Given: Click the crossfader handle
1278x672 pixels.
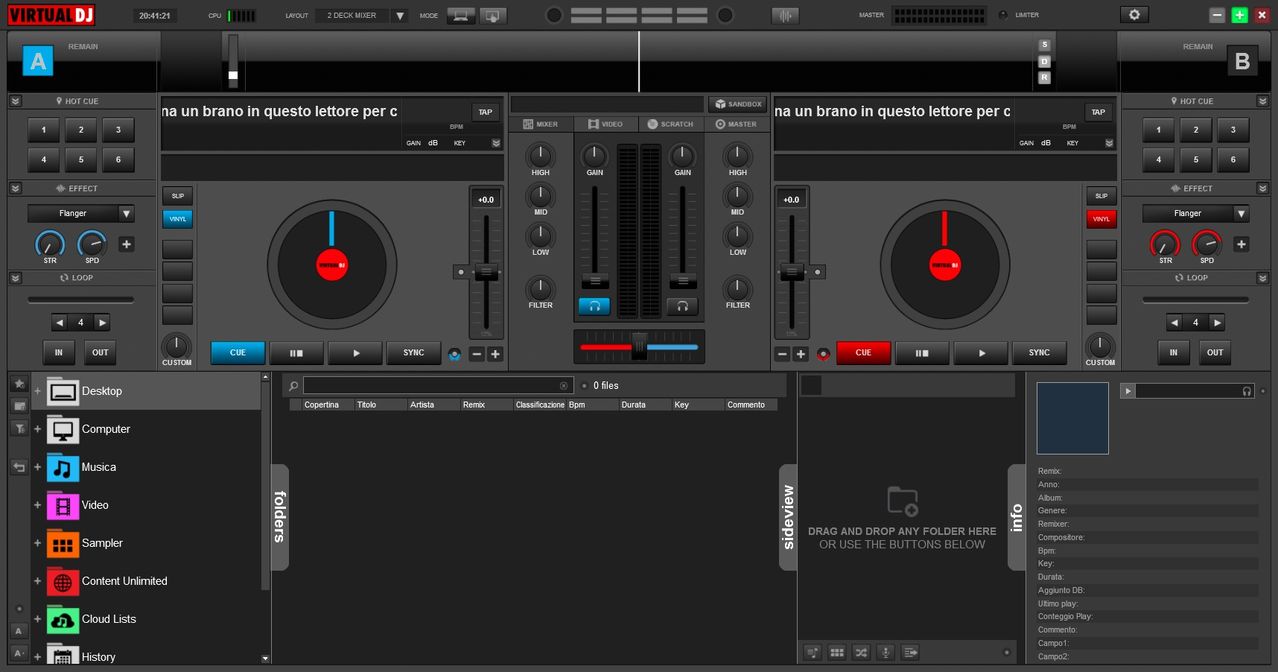Looking at the screenshot, I should pos(639,346).
